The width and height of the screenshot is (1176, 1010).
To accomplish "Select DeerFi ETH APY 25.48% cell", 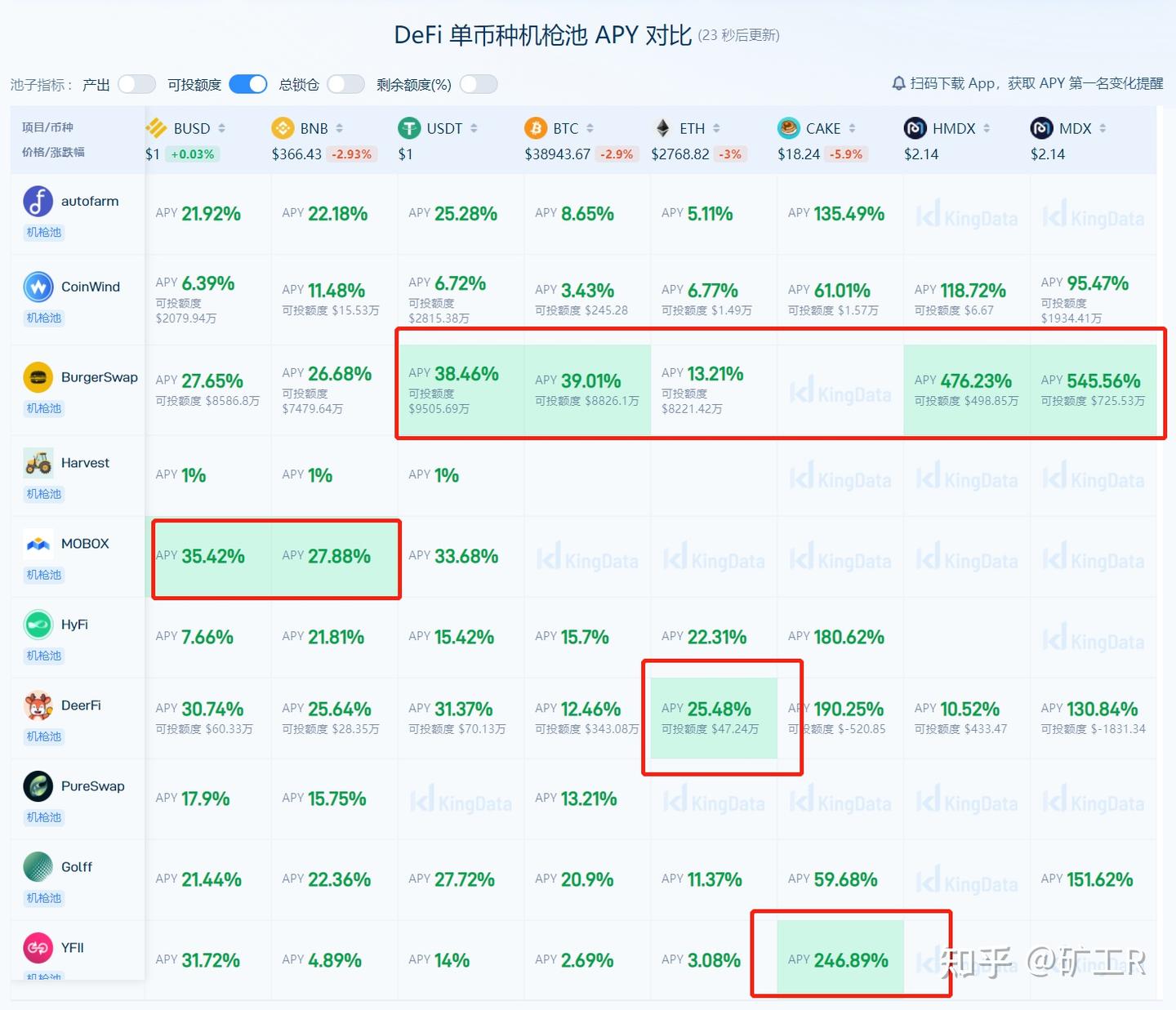I will click(714, 719).
